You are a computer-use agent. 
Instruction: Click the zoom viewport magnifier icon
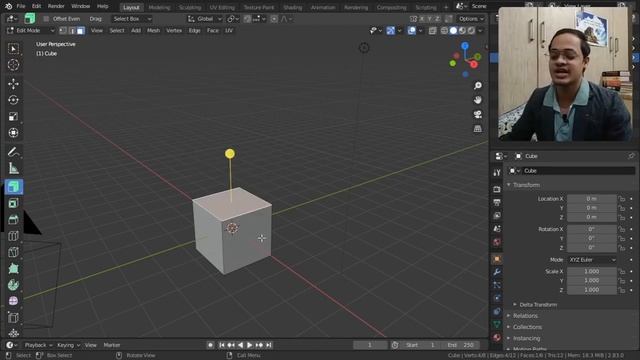point(478,85)
